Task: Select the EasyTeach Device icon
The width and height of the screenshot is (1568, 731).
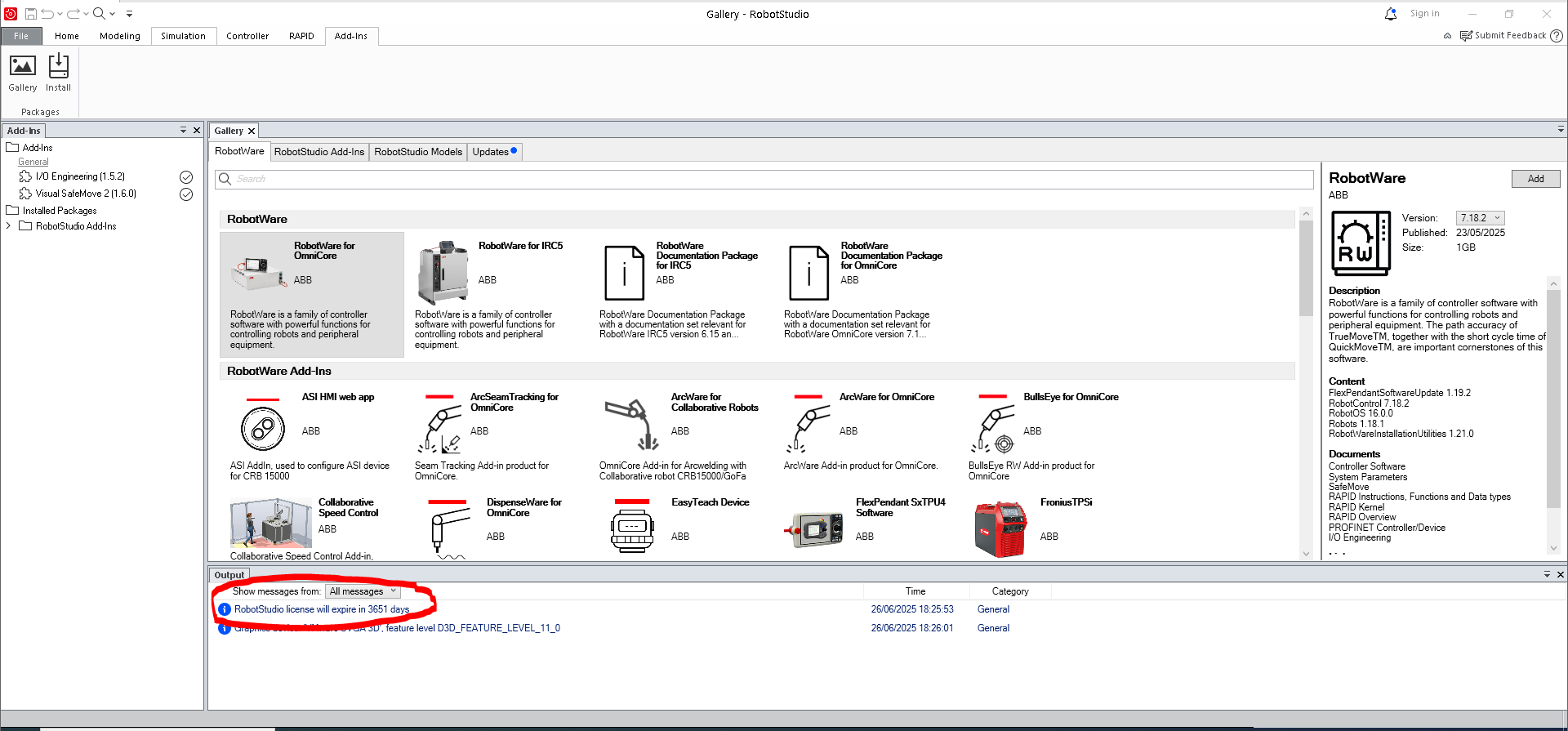Action: pyautogui.click(x=632, y=528)
